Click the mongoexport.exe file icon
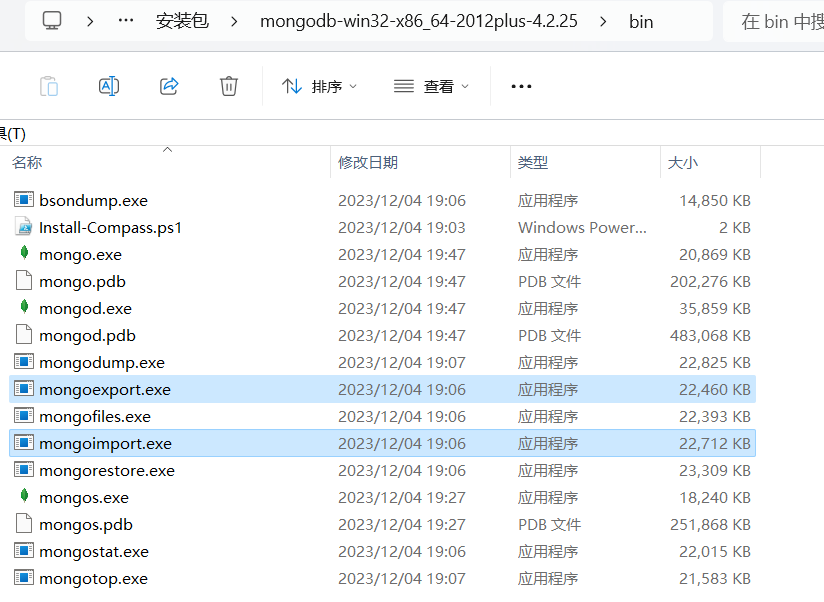824x602 pixels. tap(24, 389)
